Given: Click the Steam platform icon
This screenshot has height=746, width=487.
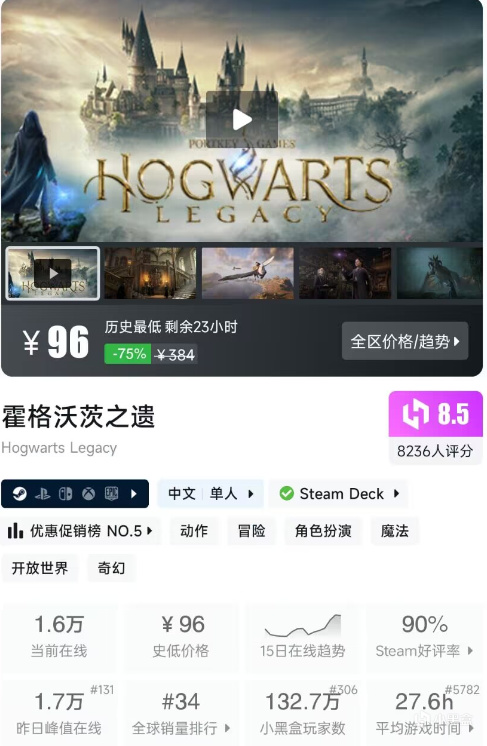Looking at the screenshot, I should [x=19, y=494].
